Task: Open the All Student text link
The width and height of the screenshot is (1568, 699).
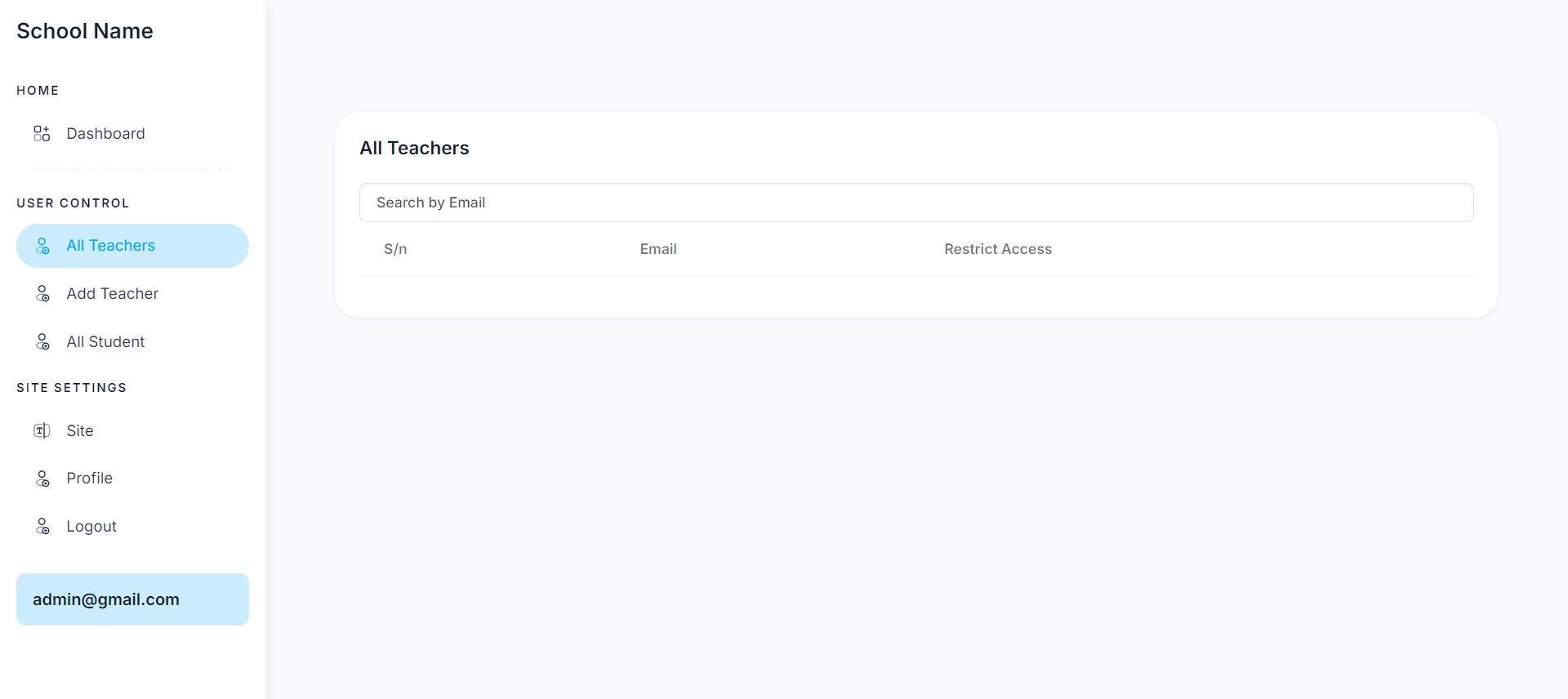Action: pyautogui.click(x=105, y=342)
